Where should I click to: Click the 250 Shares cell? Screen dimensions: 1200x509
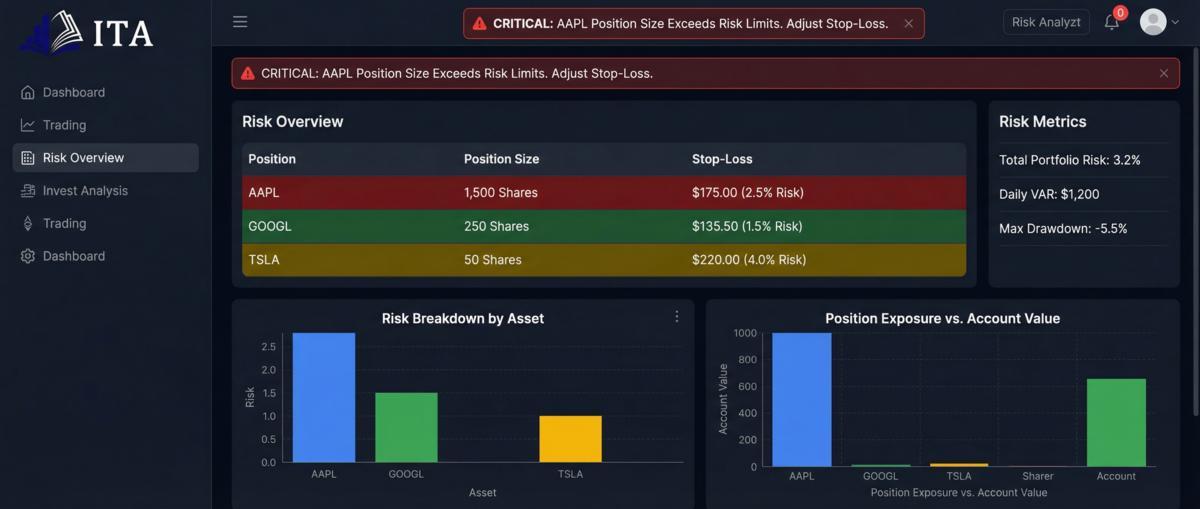(x=496, y=226)
